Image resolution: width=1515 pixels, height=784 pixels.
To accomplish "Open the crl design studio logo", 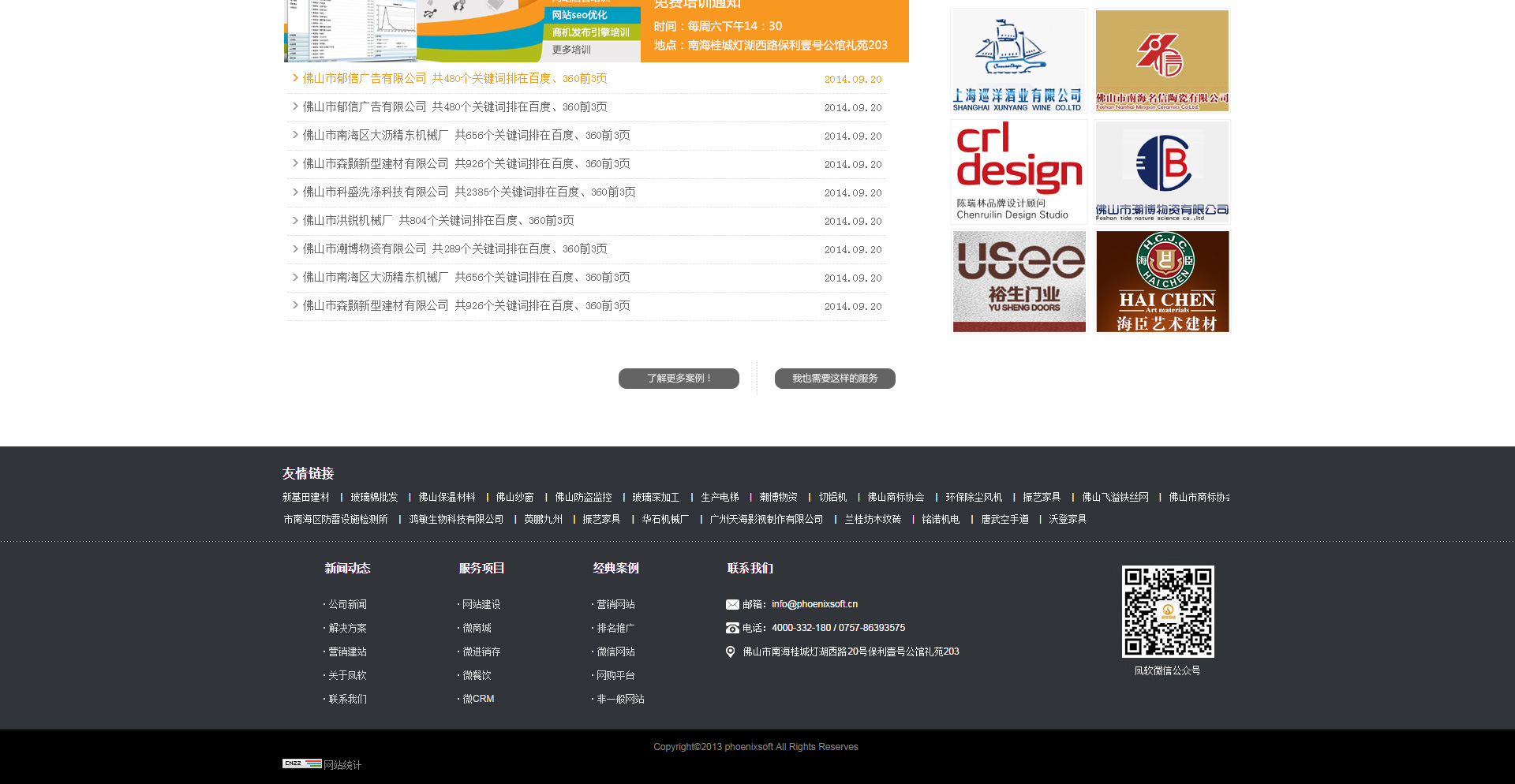I will tap(1018, 171).
